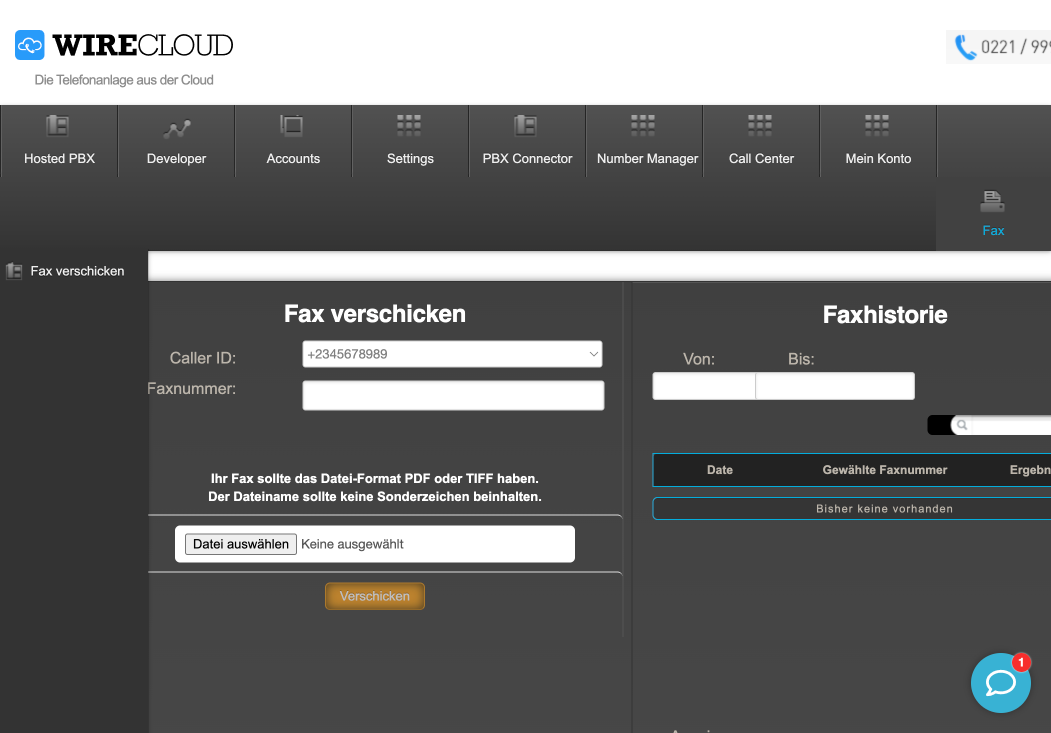Click the Fax printer icon
This screenshot has width=1051, height=733.
pos(992,201)
